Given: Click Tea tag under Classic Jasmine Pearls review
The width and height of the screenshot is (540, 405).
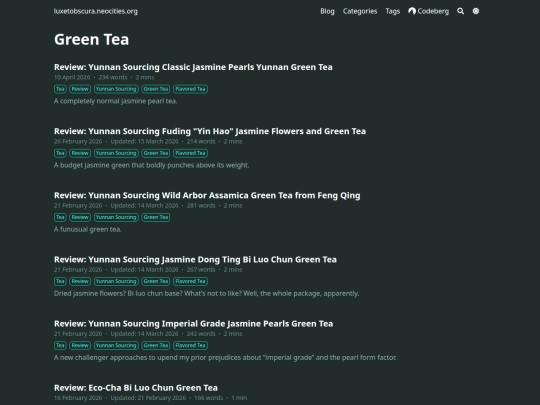Looking at the screenshot, I should point(60,89).
